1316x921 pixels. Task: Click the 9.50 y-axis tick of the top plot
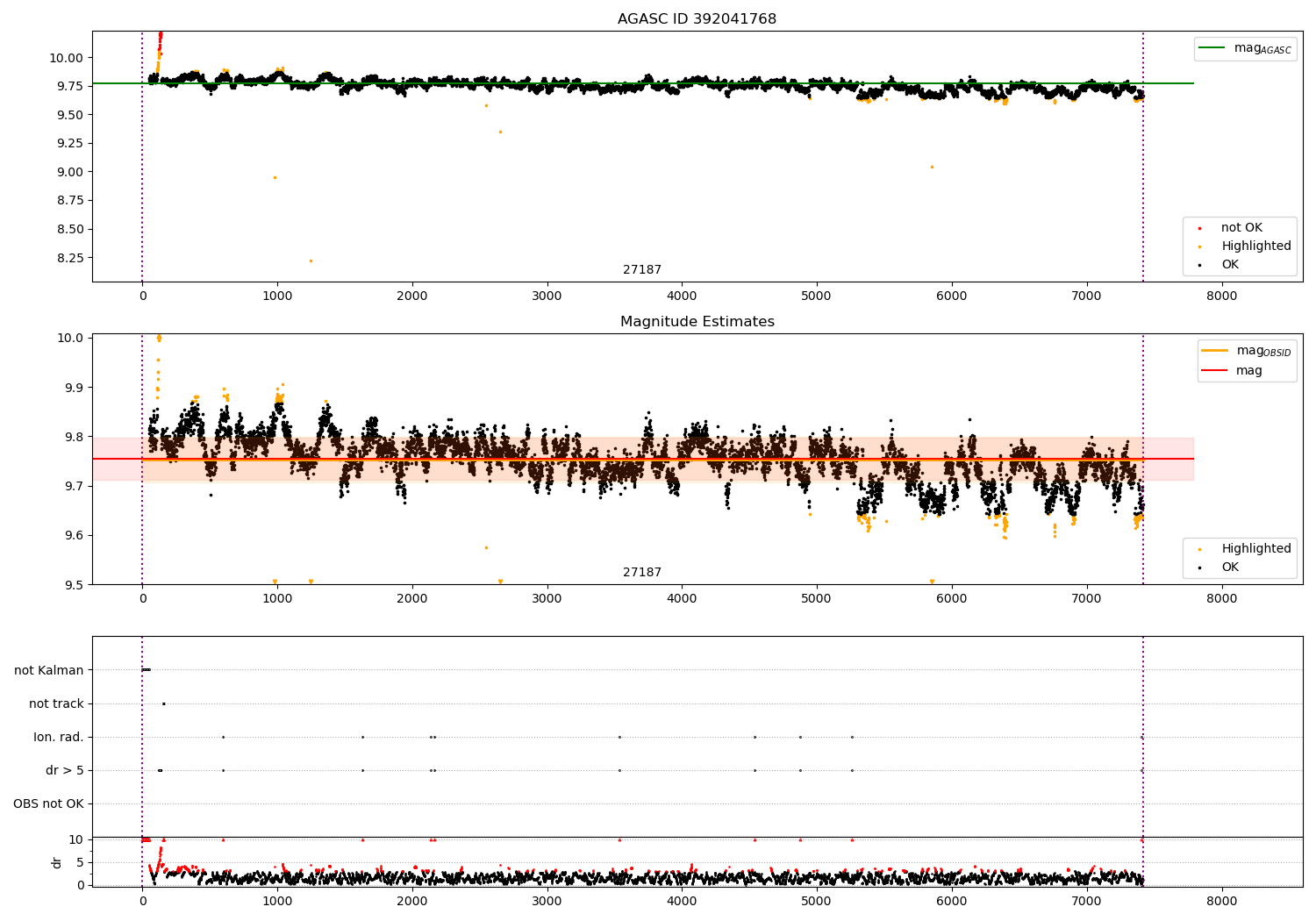69,115
